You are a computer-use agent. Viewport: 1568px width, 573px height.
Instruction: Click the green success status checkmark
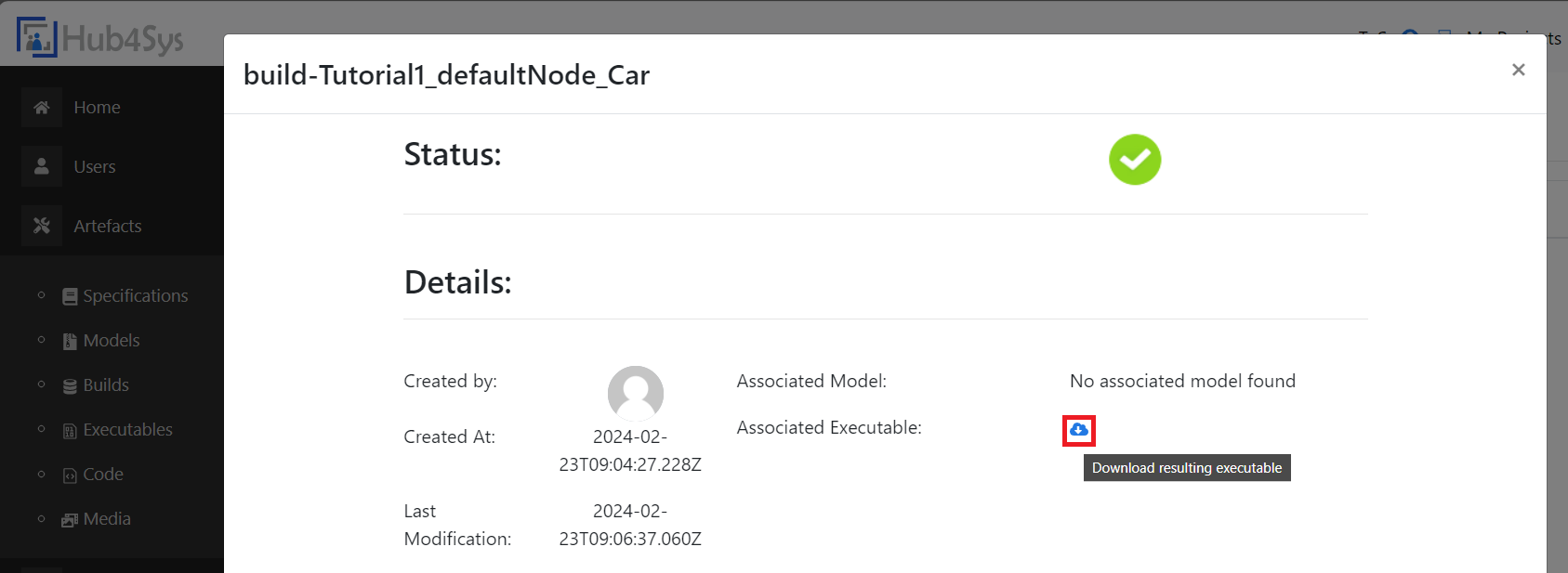1135,160
